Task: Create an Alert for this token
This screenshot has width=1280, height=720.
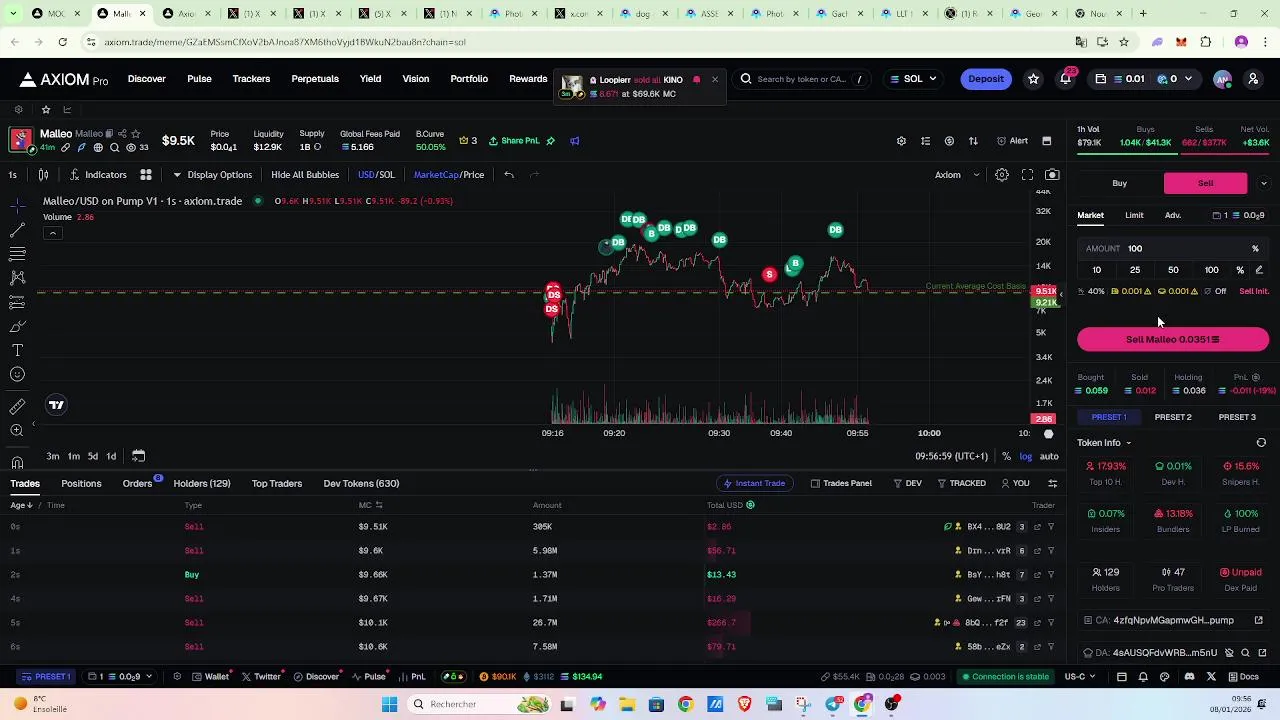Action: coord(1013,141)
